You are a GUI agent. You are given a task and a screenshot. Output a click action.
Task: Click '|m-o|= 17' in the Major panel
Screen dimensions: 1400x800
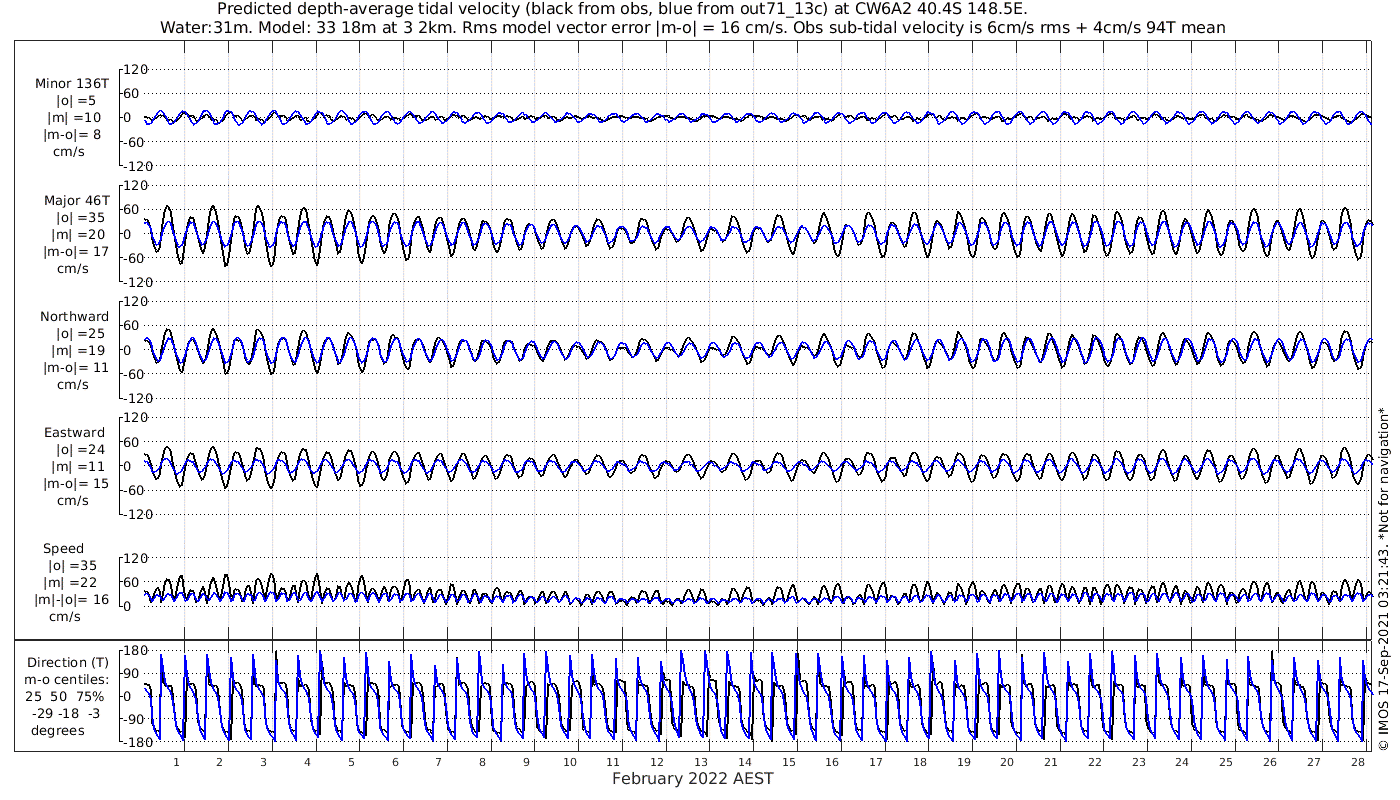click(76, 251)
